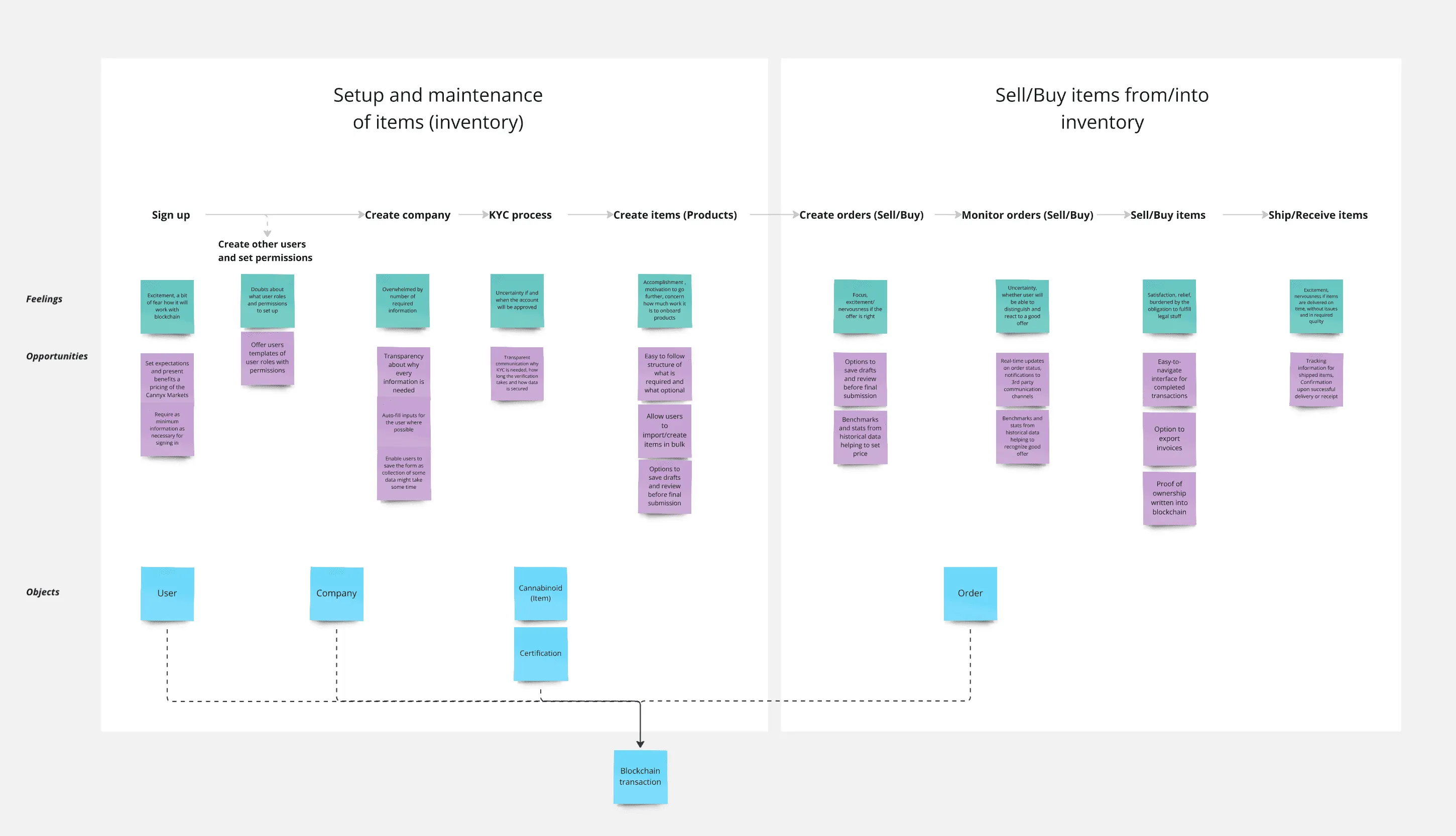
Task: Select 'Proof of ownership written into blockchain' note
Action: 1169,498
